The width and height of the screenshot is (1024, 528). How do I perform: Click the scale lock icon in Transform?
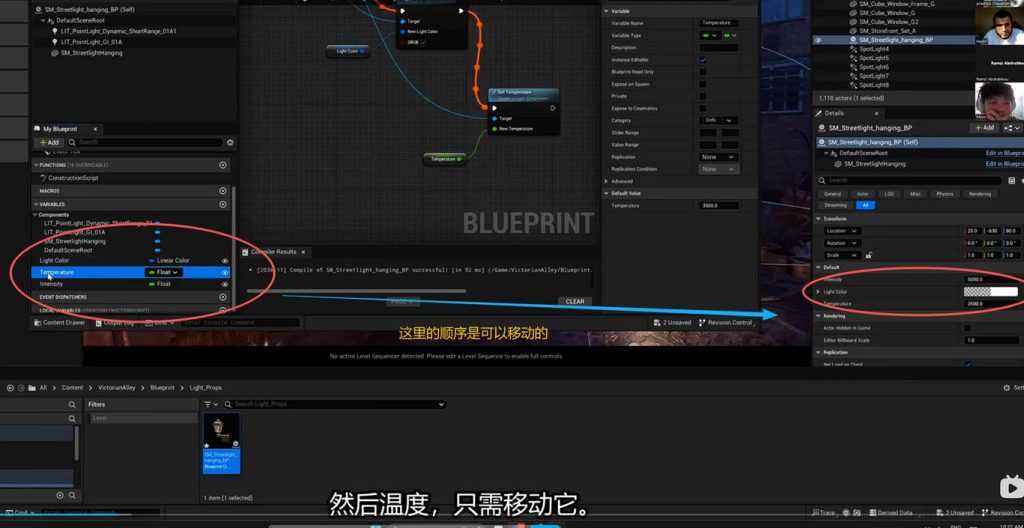pos(868,255)
